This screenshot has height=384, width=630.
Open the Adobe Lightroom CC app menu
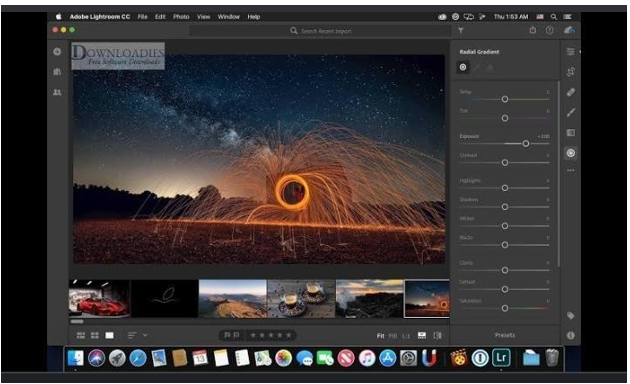[100, 16]
